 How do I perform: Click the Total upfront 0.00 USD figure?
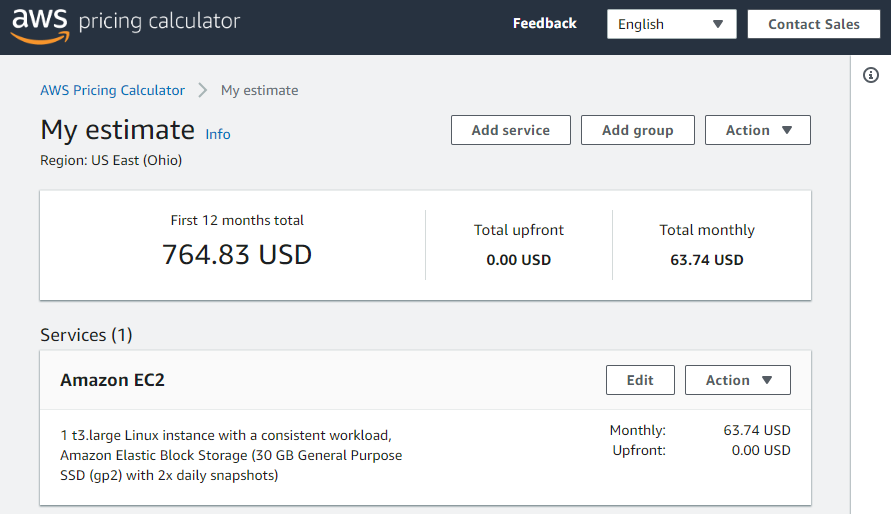tap(518, 260)
